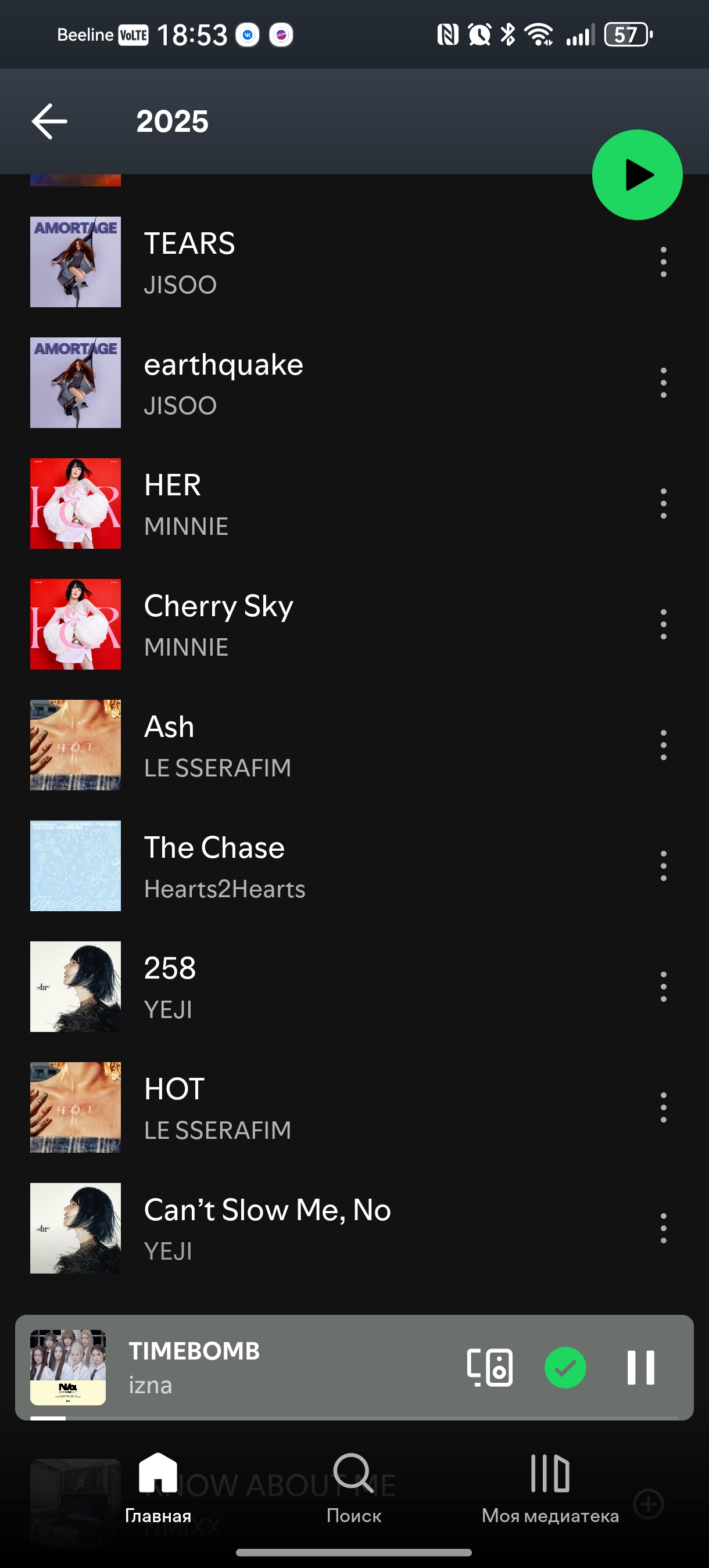
Task: Toggle the green saved checkmark for TIMEBOMB
Action: coord(565,1367)
